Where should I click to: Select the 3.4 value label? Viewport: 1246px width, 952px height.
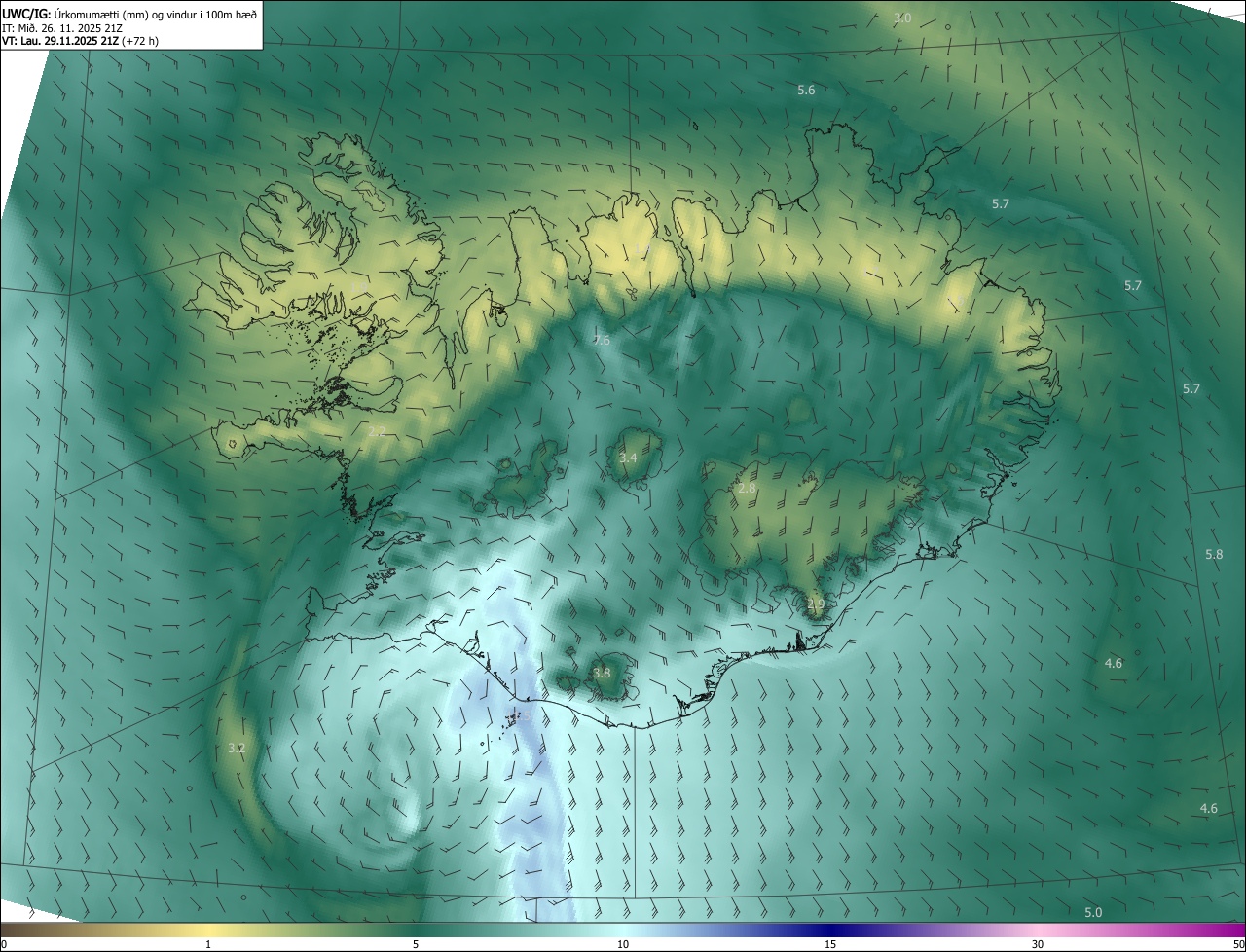pyautogui.click(x=628, y=458)
